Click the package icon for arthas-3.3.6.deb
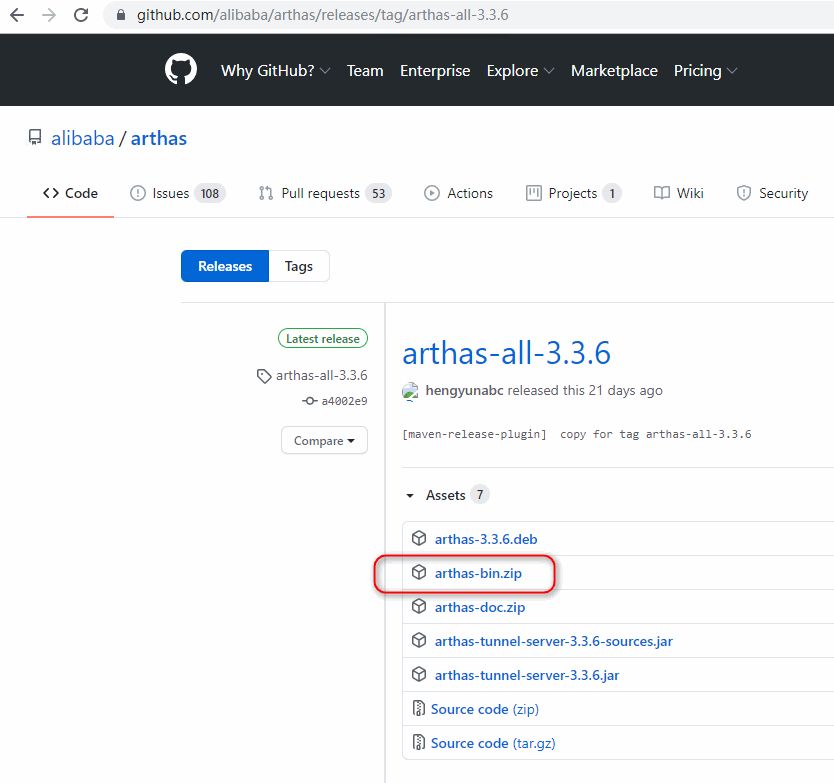 pos(419,538)
